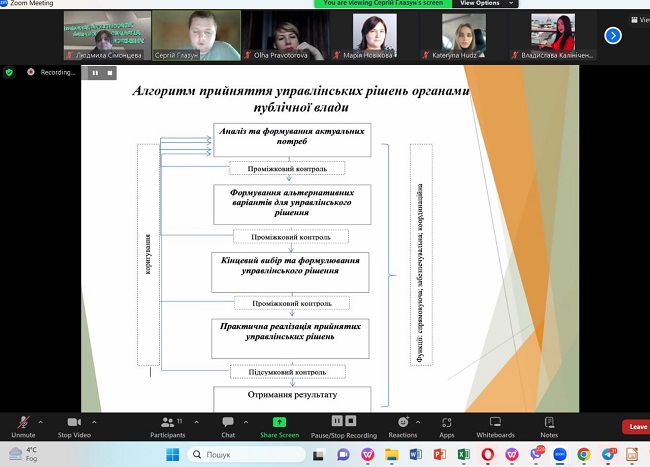Open Whiteboards
Viewport: 650px width, 467px height.
495,427
